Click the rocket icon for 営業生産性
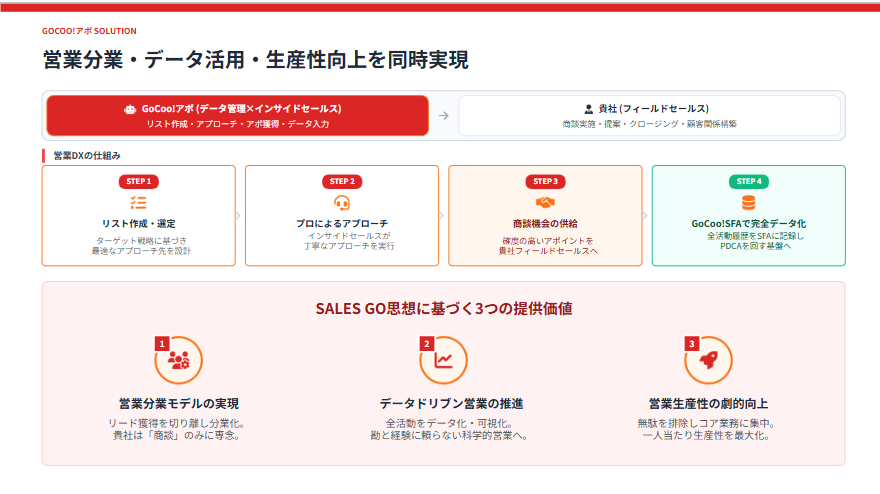Image resolution: width=880 pixels, height=494 pixels. [708, 360]
